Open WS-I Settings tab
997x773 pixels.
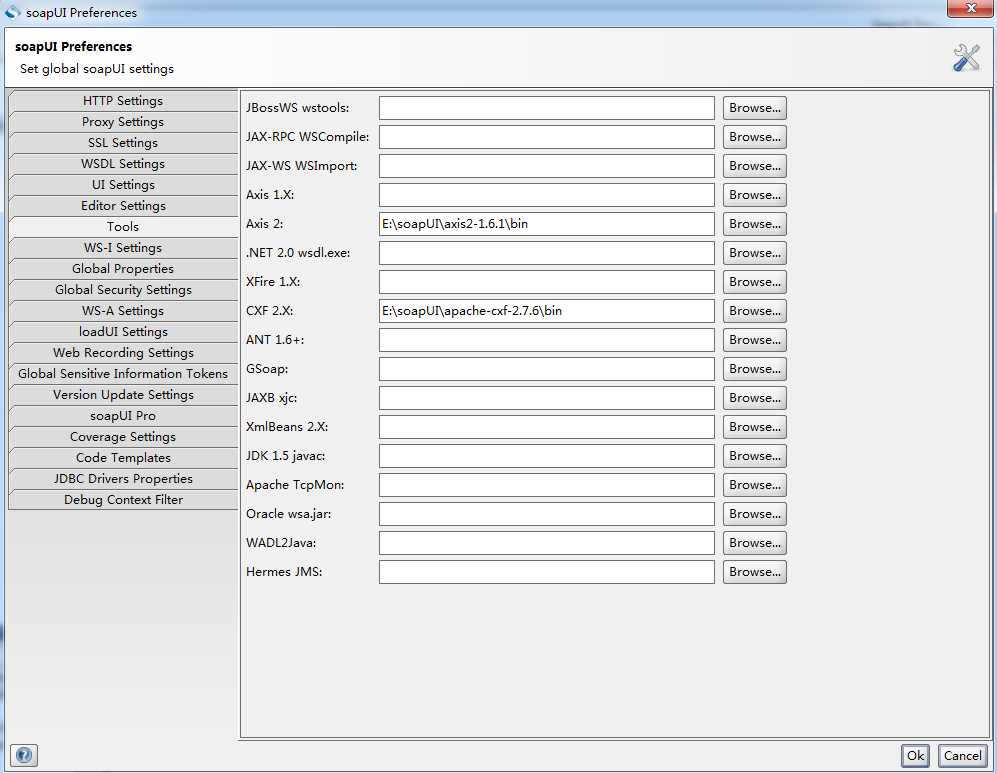(x=123, y=247)
